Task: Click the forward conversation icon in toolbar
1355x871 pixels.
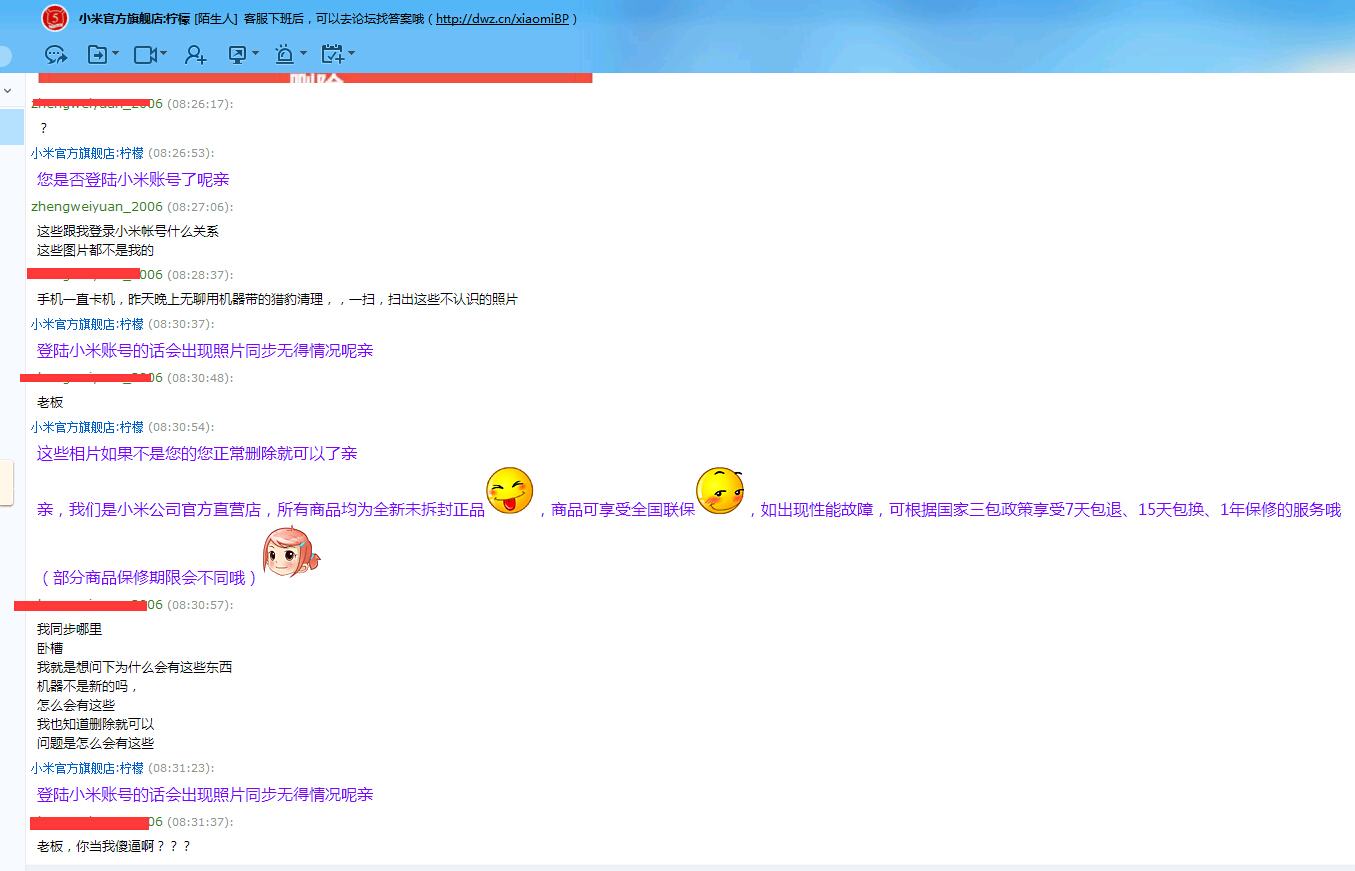Action: tap(55, 55)
